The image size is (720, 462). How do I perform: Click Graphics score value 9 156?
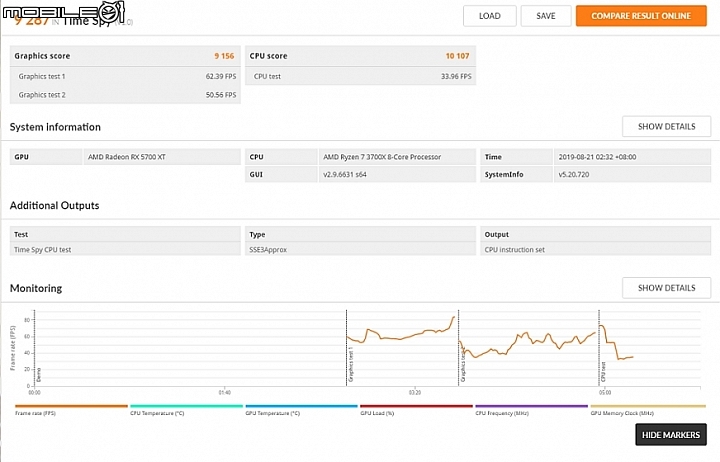point(224,56)
